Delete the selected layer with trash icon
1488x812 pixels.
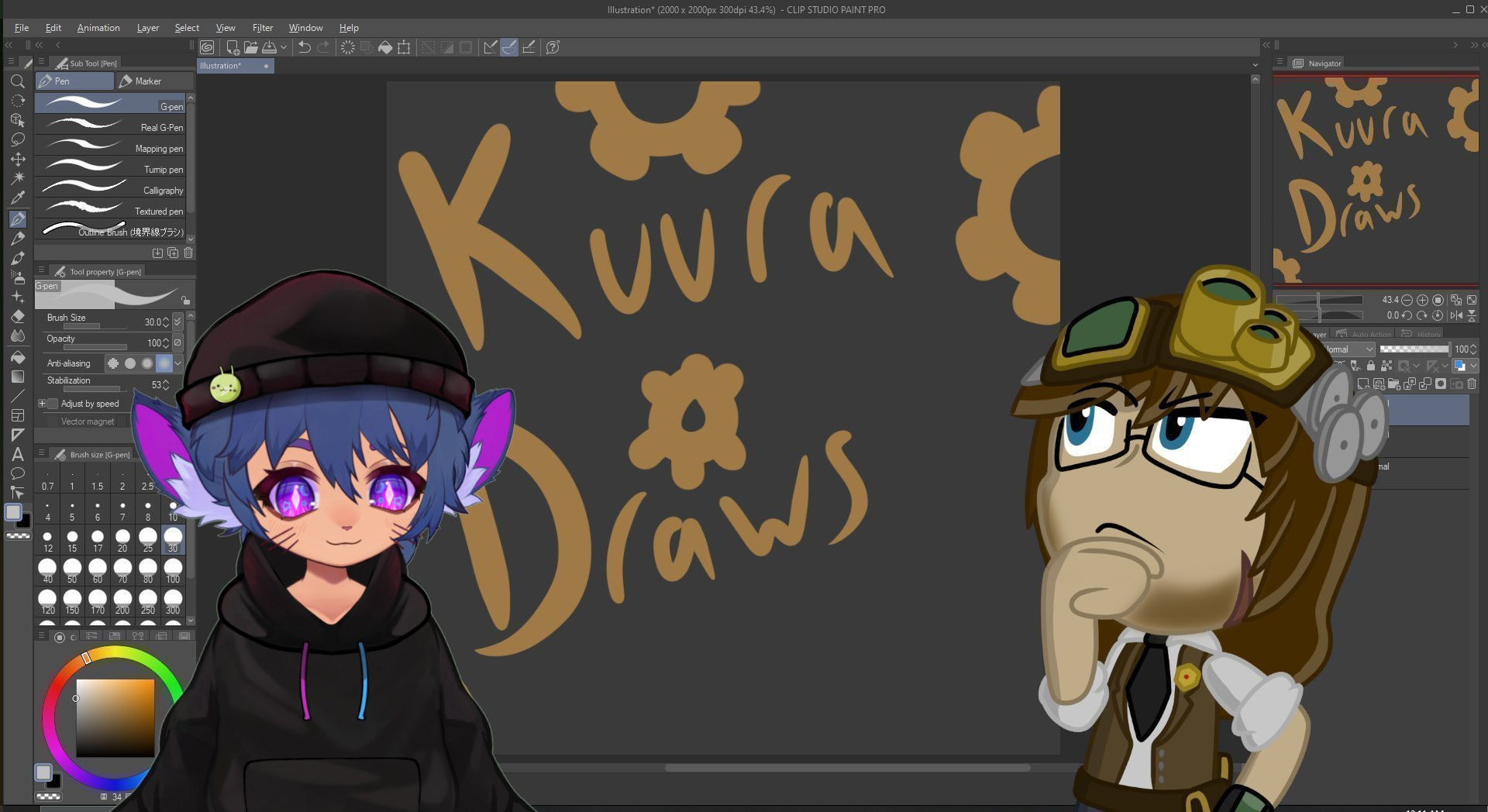1472,384
